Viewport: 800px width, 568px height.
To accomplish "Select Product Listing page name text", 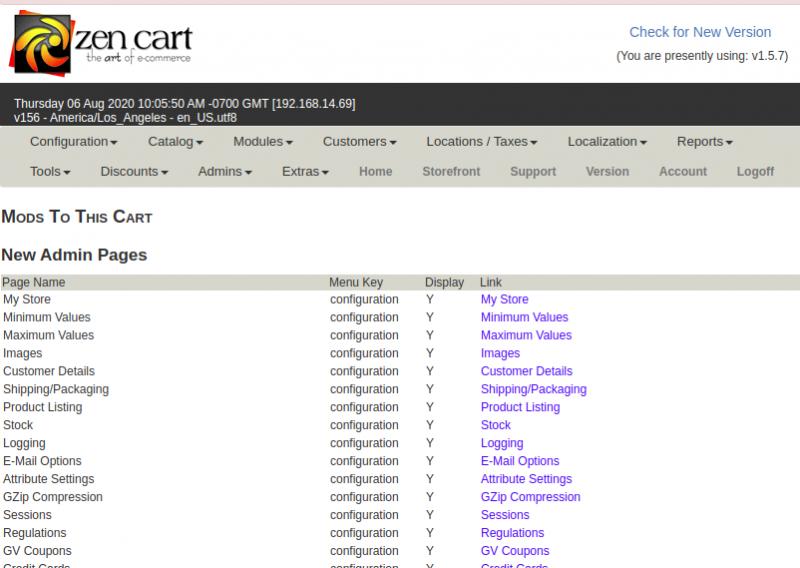I will point(42,407).
